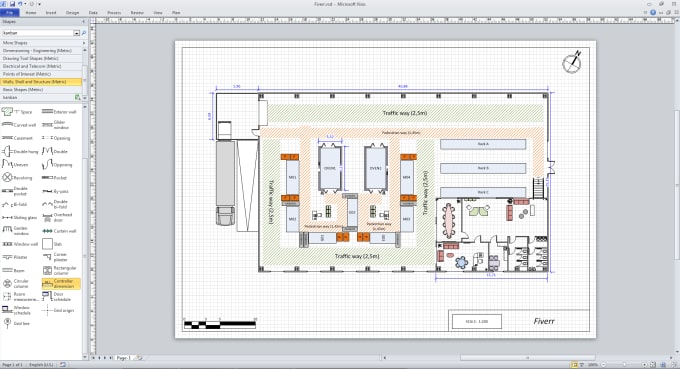680x369 pixels.
Task: Open the shape search box dropdown
Action: [77, 33]
